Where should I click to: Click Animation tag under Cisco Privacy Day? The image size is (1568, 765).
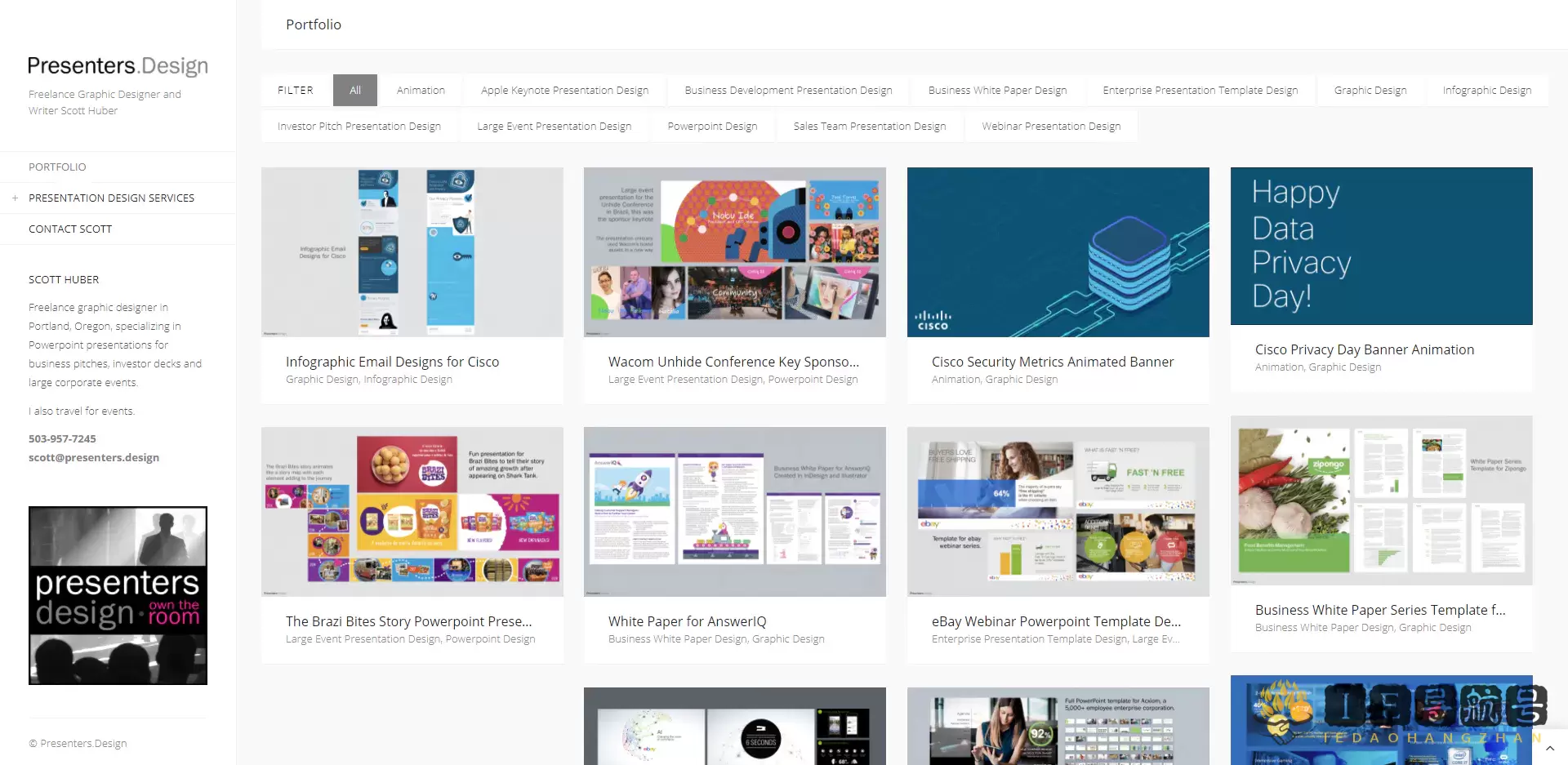[1279, 367]
